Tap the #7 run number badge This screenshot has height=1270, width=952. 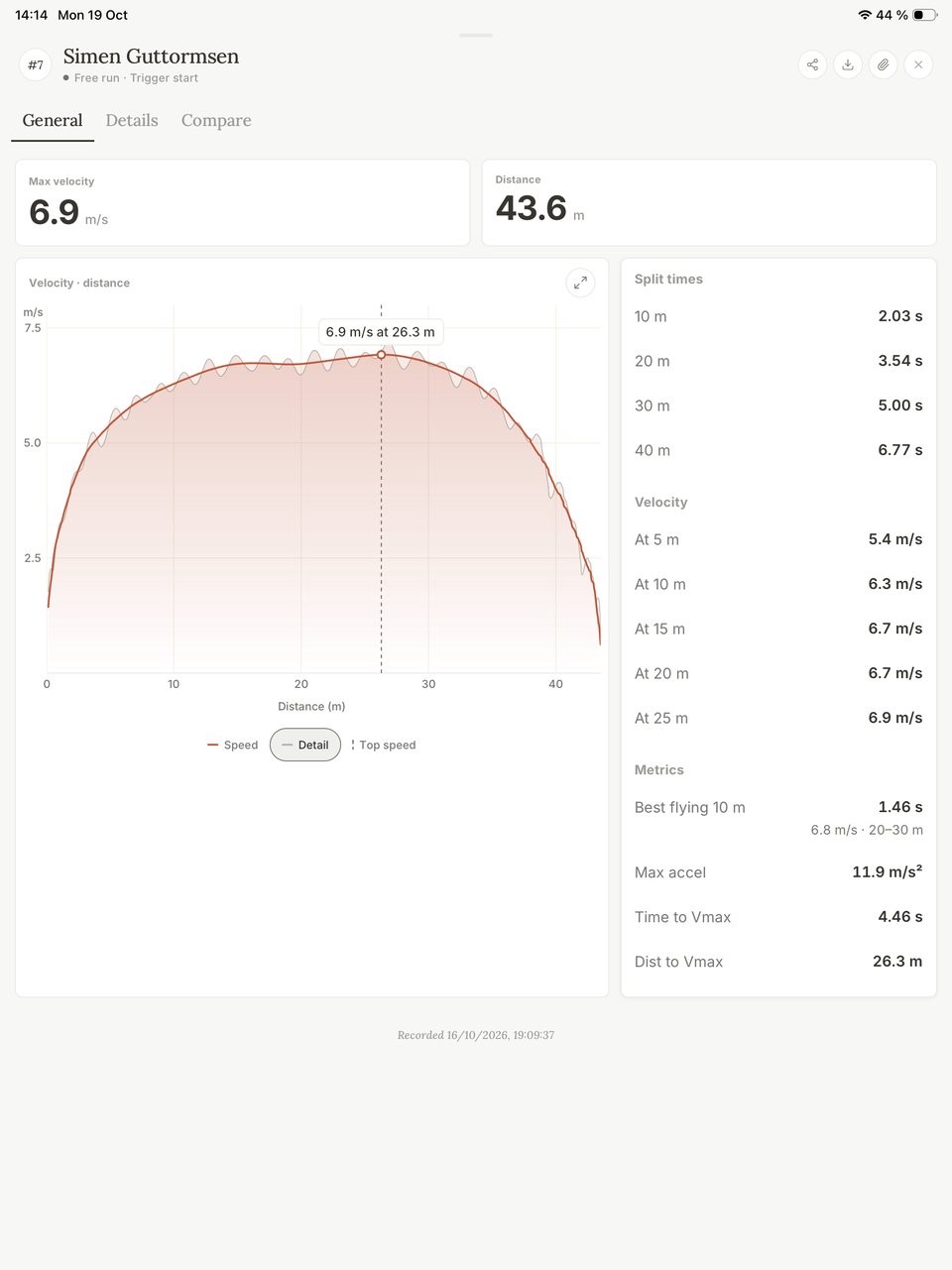[36, 65]
